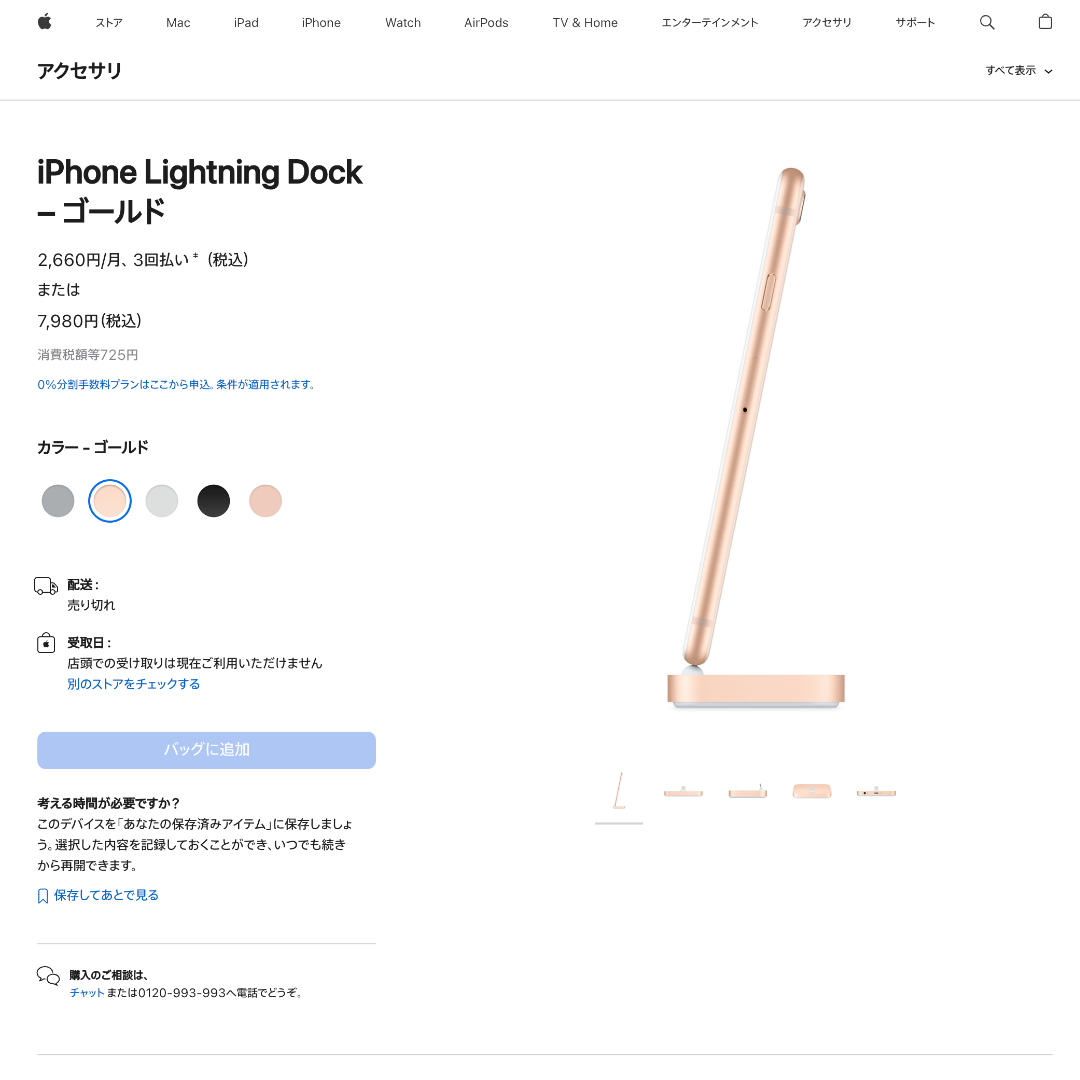The height and width of the screenshot is (1080, 1080).
Task: Expand the すべて表示 dropdown
Action: pyautogui.click(x=1019, y=70)
